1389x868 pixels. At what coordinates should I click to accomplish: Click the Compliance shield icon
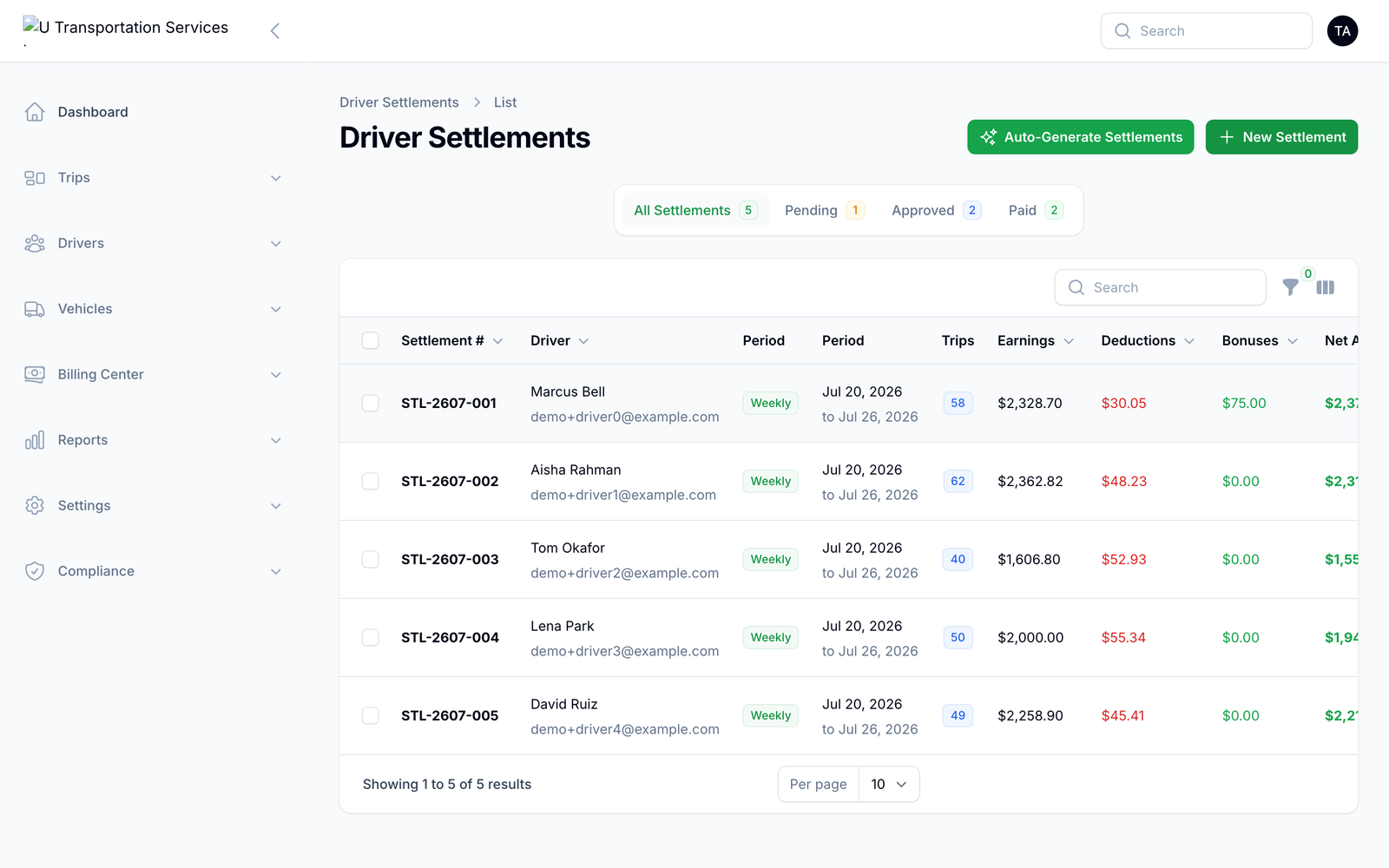click(35, 571)
